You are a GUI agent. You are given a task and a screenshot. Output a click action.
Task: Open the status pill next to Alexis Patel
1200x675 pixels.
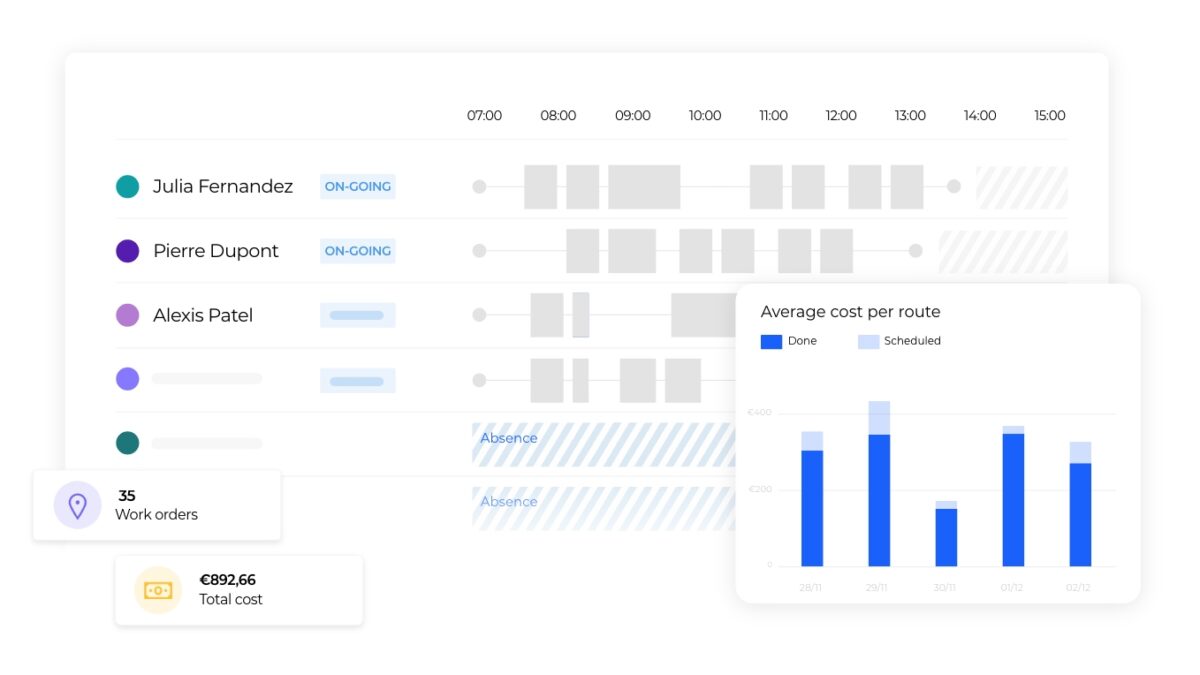coord(357,315)
